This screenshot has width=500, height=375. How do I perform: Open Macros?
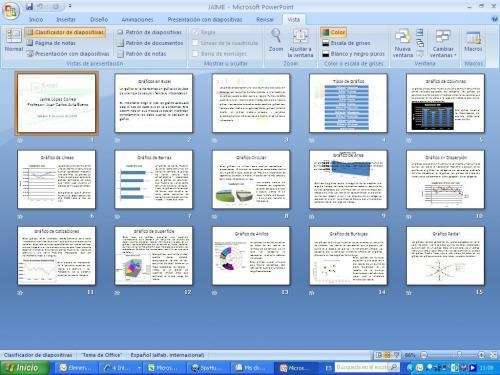[x=473, y=41]
